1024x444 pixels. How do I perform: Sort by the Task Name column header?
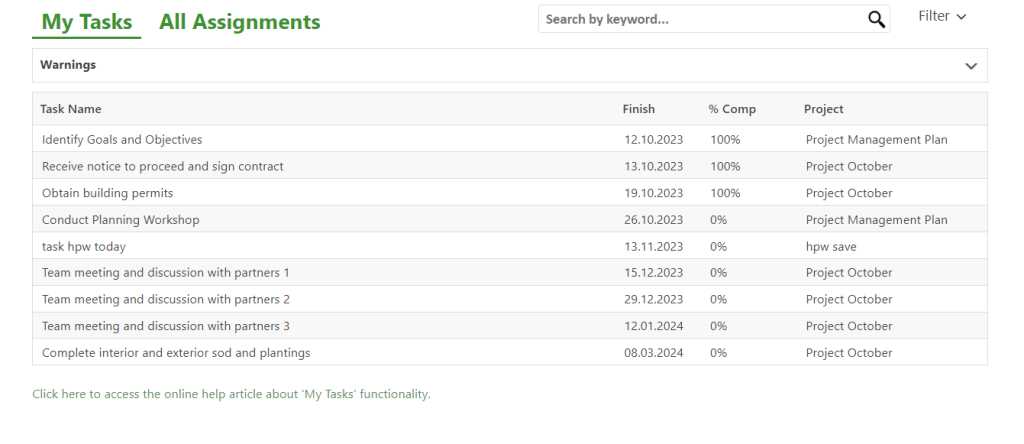point(71,109)
